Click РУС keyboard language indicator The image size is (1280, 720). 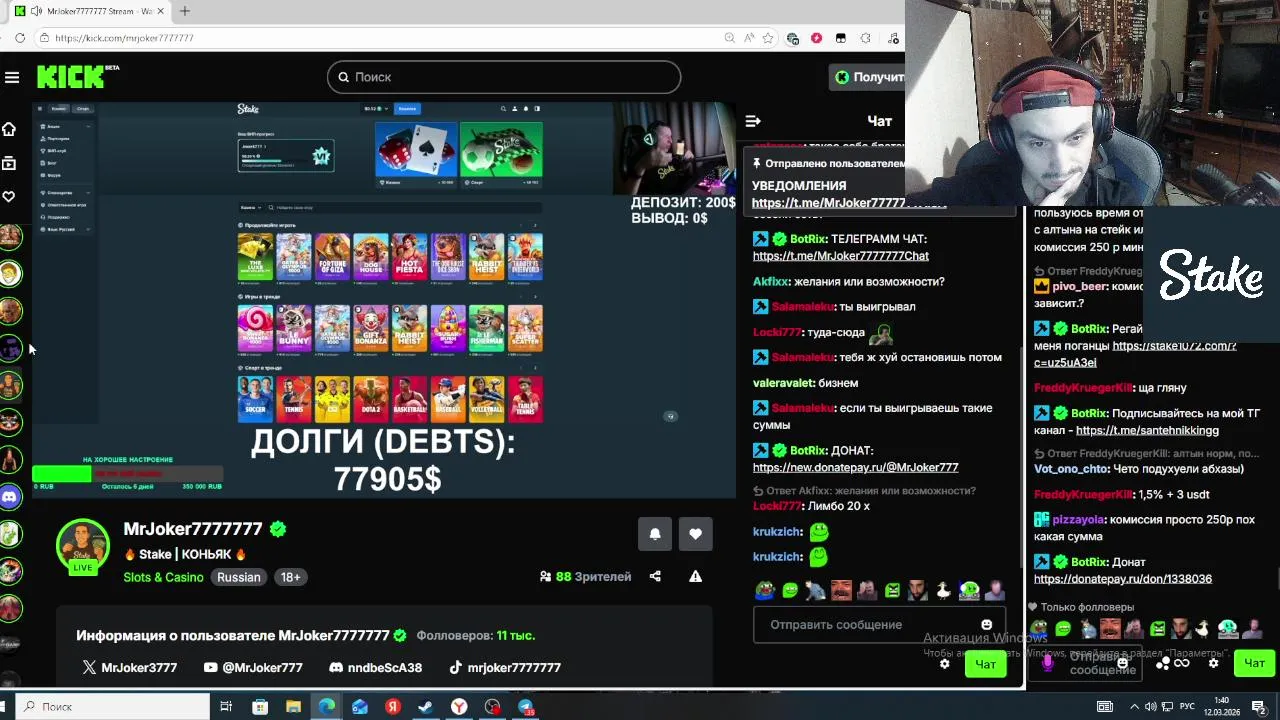(1189, 707)
